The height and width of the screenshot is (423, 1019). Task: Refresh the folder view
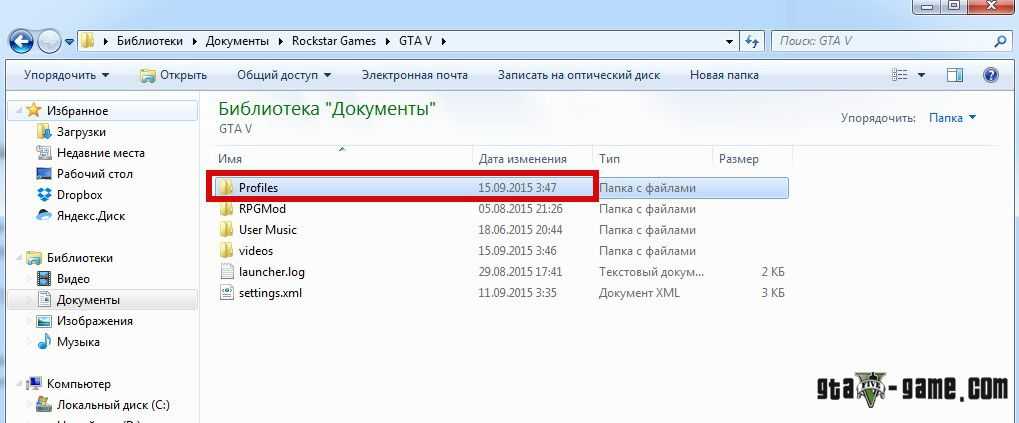752,42
